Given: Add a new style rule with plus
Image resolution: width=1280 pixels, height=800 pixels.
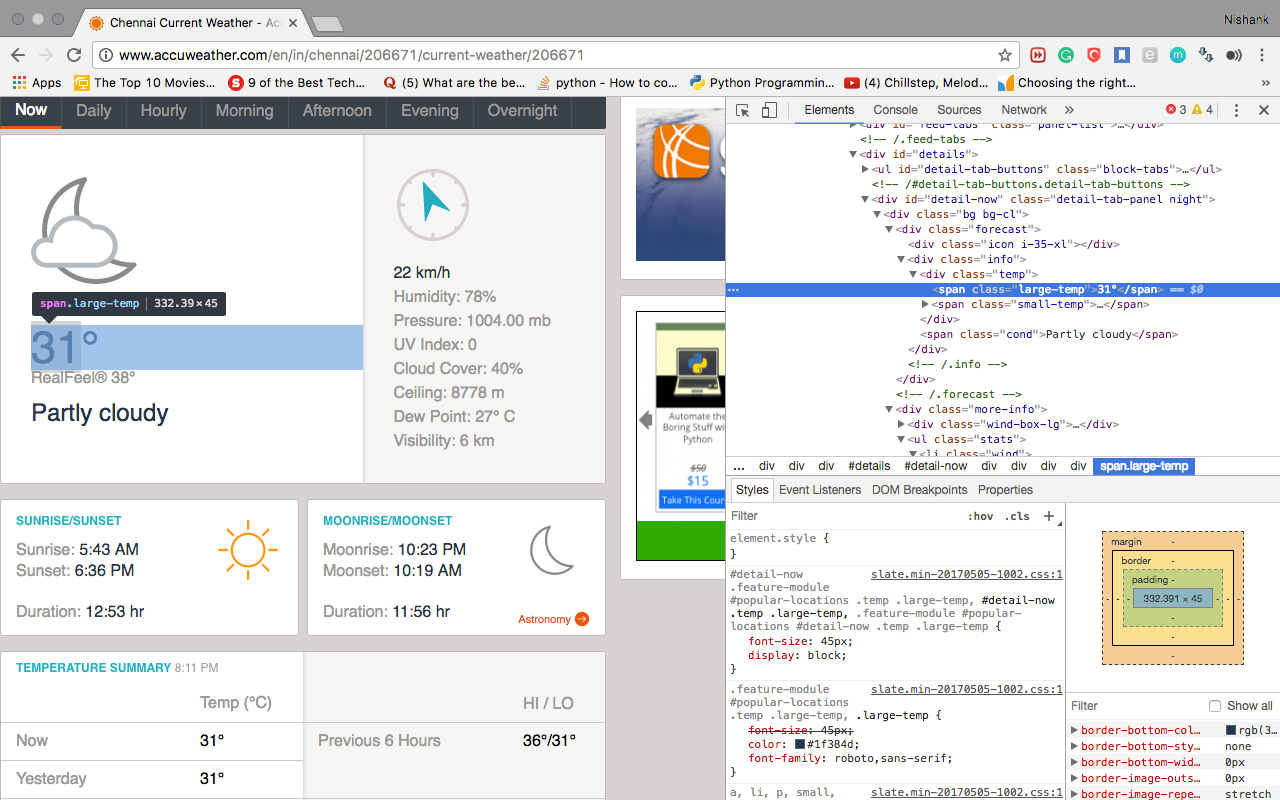Looking at the screenshot, I should pyautogui.click(x=1049, y=516).
